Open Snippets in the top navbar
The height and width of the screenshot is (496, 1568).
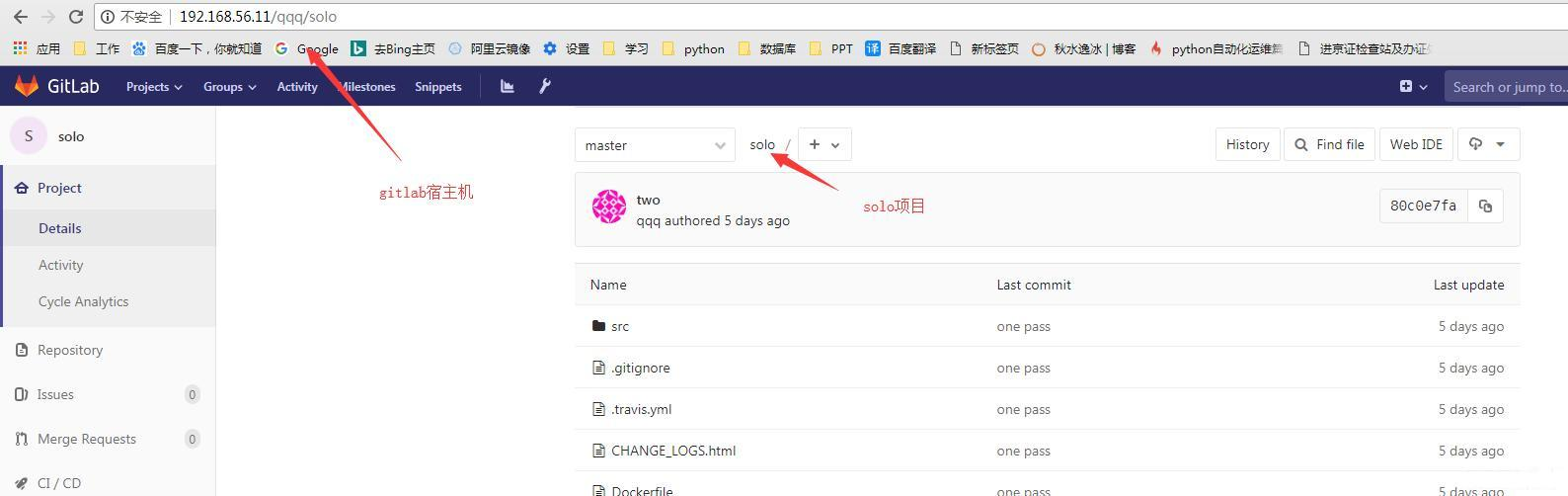(438, 87)
